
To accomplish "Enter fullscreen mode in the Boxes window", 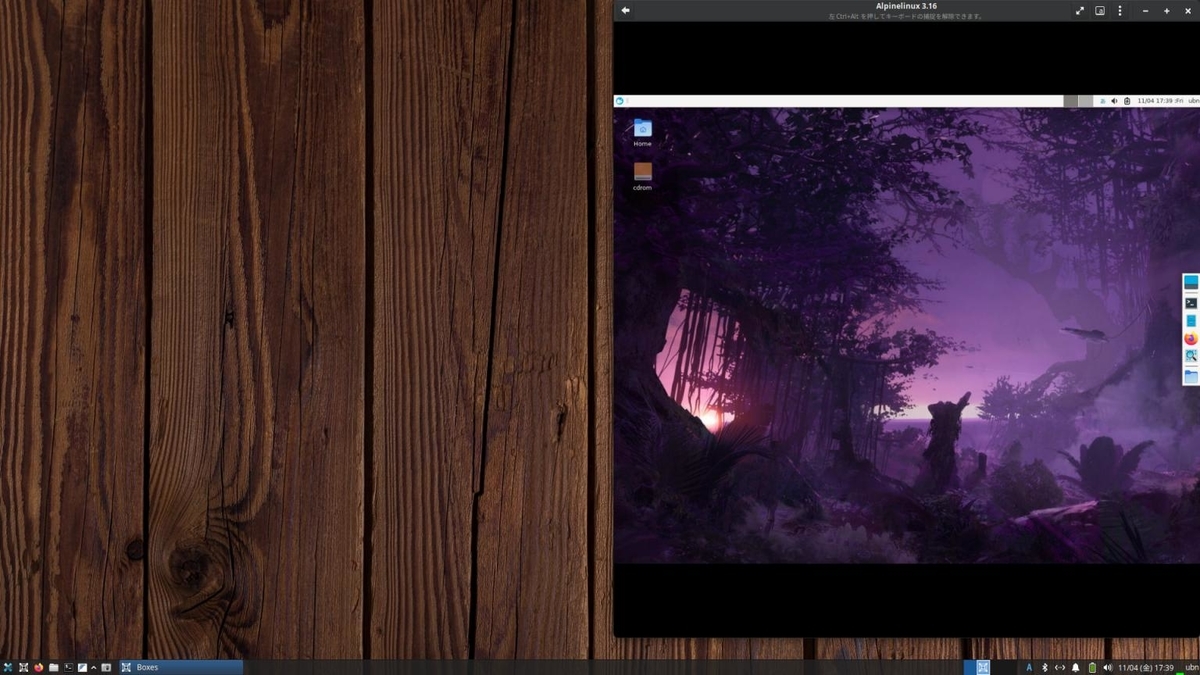I will pos(1079,10).
